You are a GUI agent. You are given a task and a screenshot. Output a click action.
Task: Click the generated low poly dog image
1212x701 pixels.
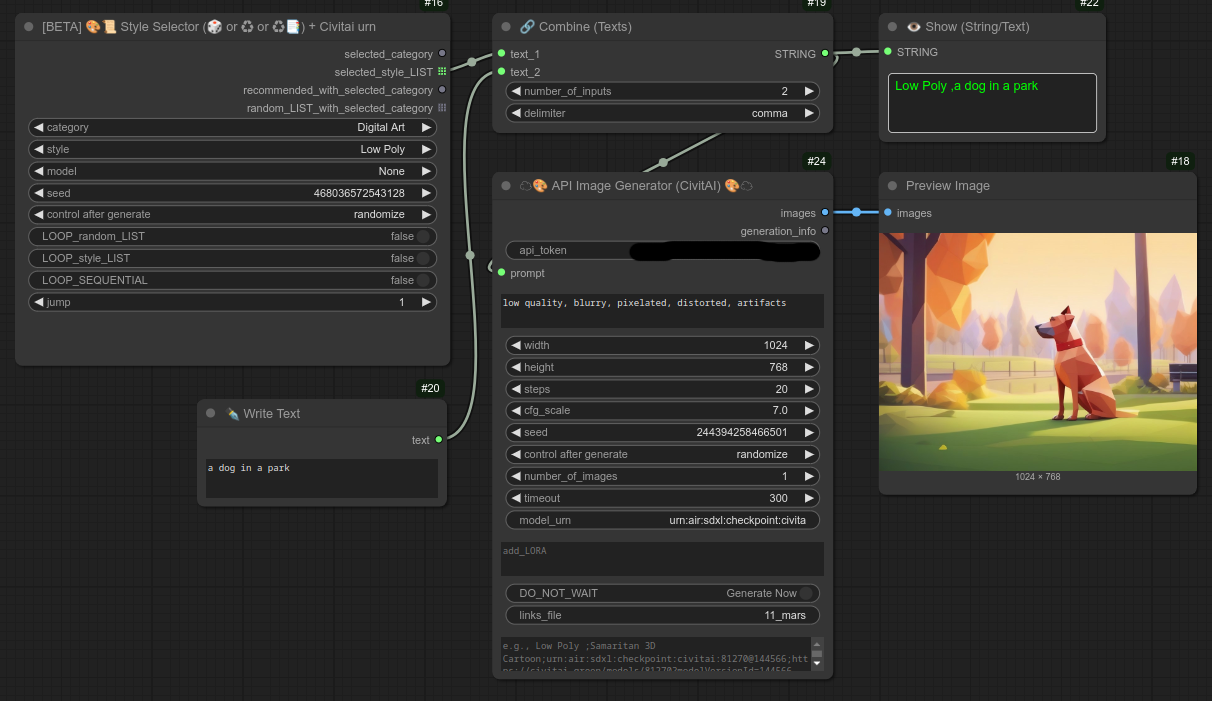[x=1037, y=352]
